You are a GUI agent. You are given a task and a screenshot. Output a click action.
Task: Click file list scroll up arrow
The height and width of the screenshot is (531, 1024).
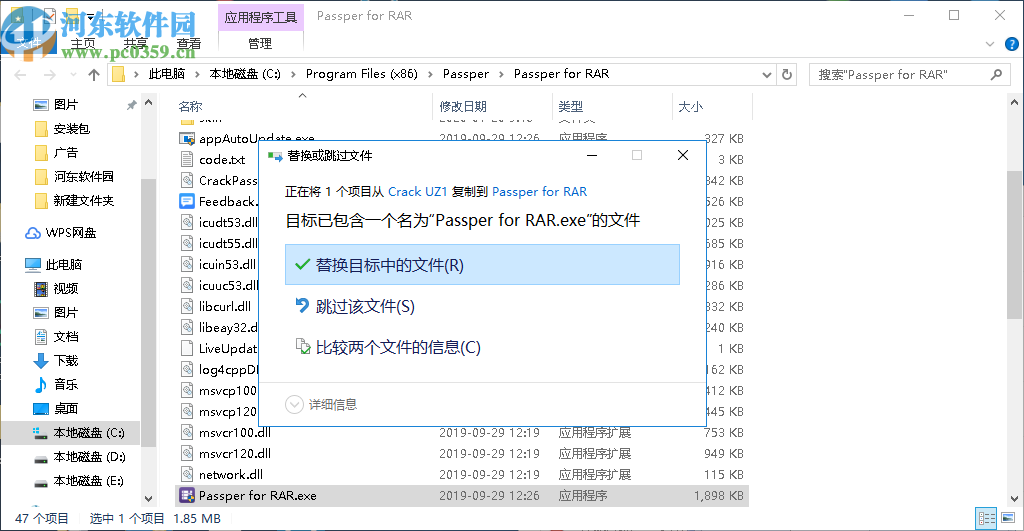point(1014,103)
